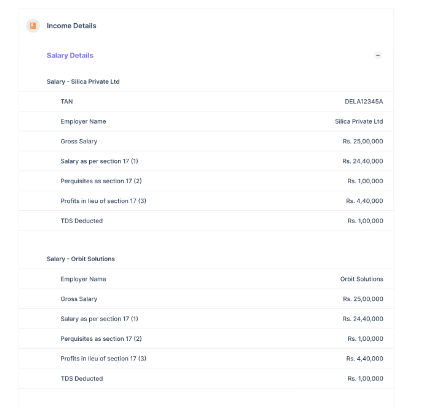Open the Salary Details heading link
Viewport: 423px width, 408px height.
(70, 55)
